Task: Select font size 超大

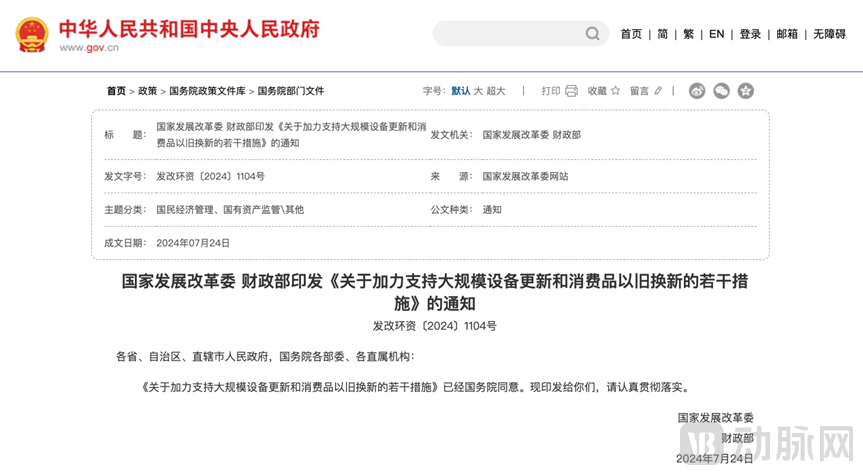Action: 495,91
